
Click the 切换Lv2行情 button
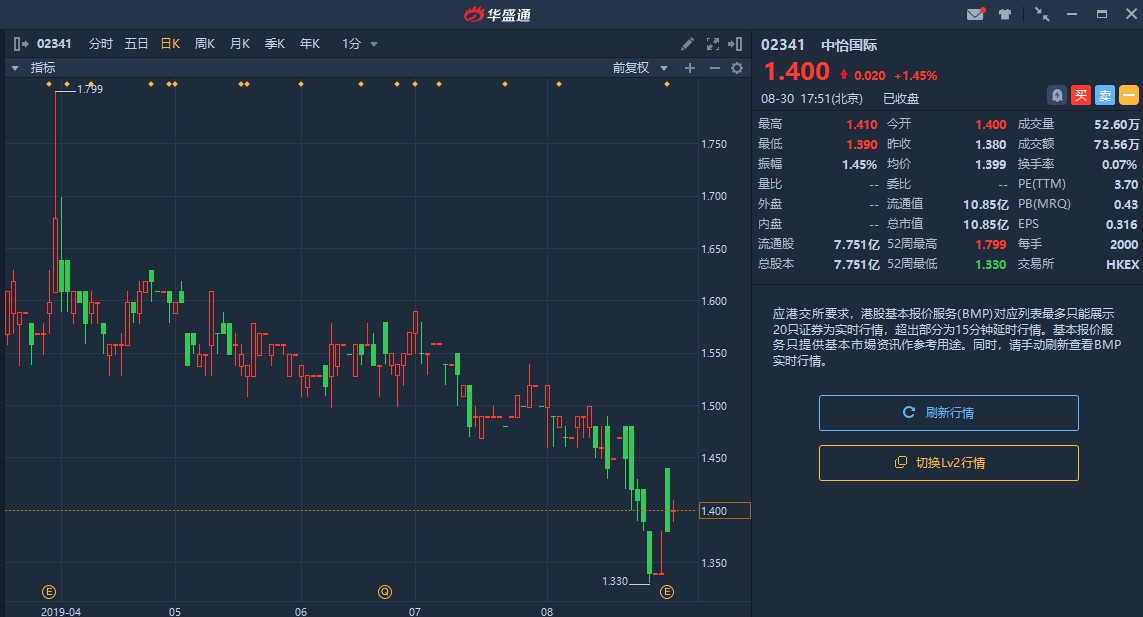click(948, 463)
